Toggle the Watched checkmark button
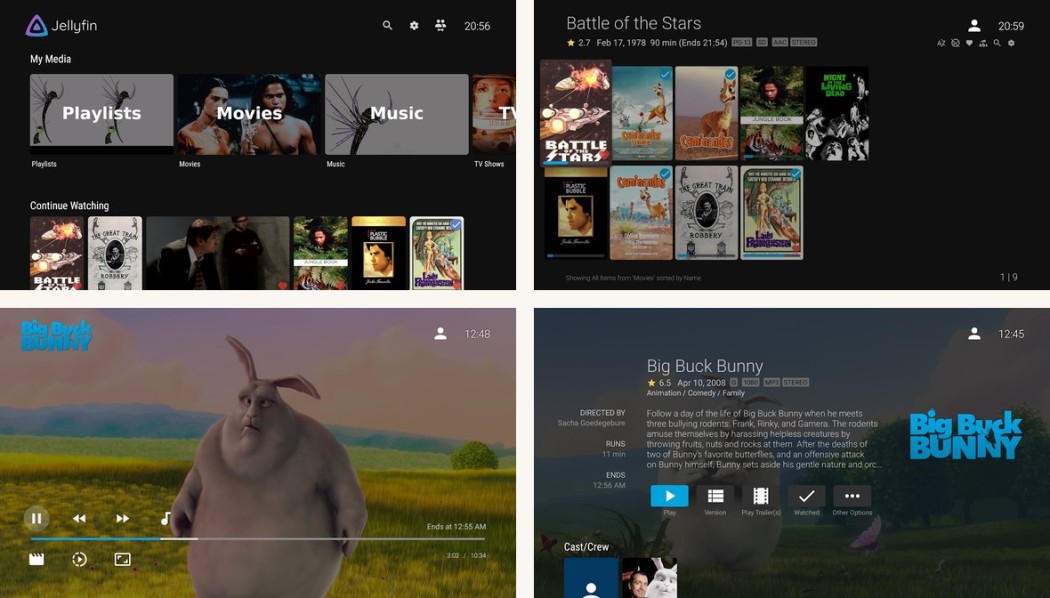 click(x=806, y=496)
